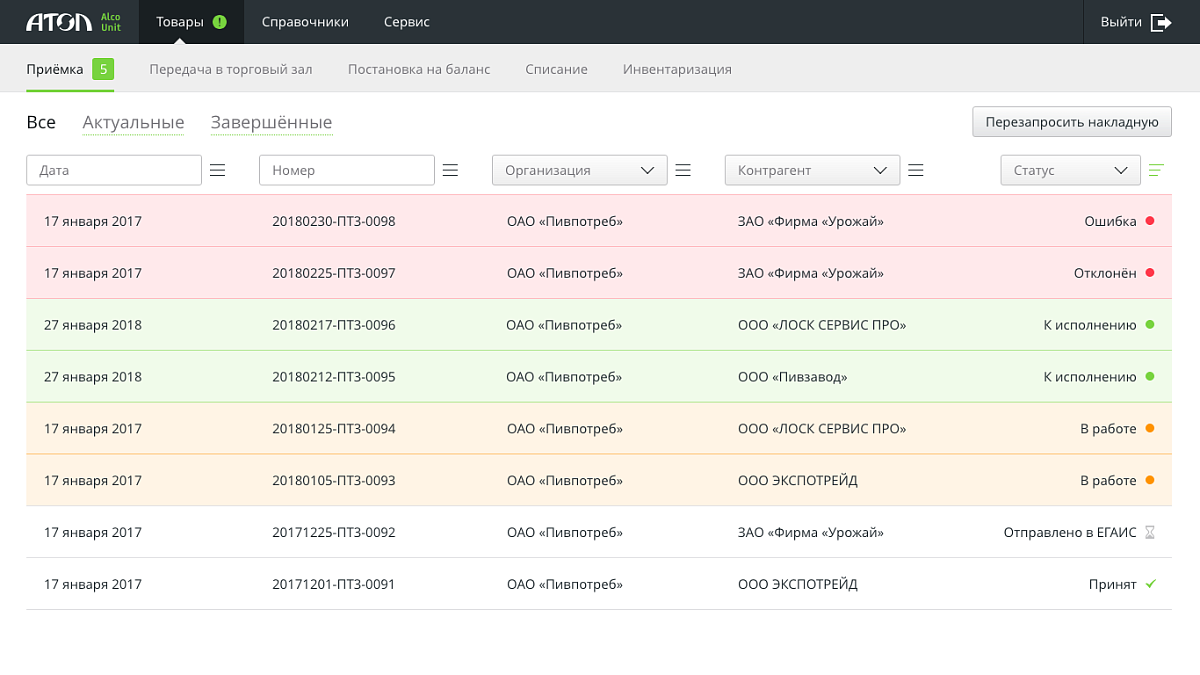Open the Статус filter dropdown
The image size is (1200, 675).
pyautogui.click(x=1070, y=171)
